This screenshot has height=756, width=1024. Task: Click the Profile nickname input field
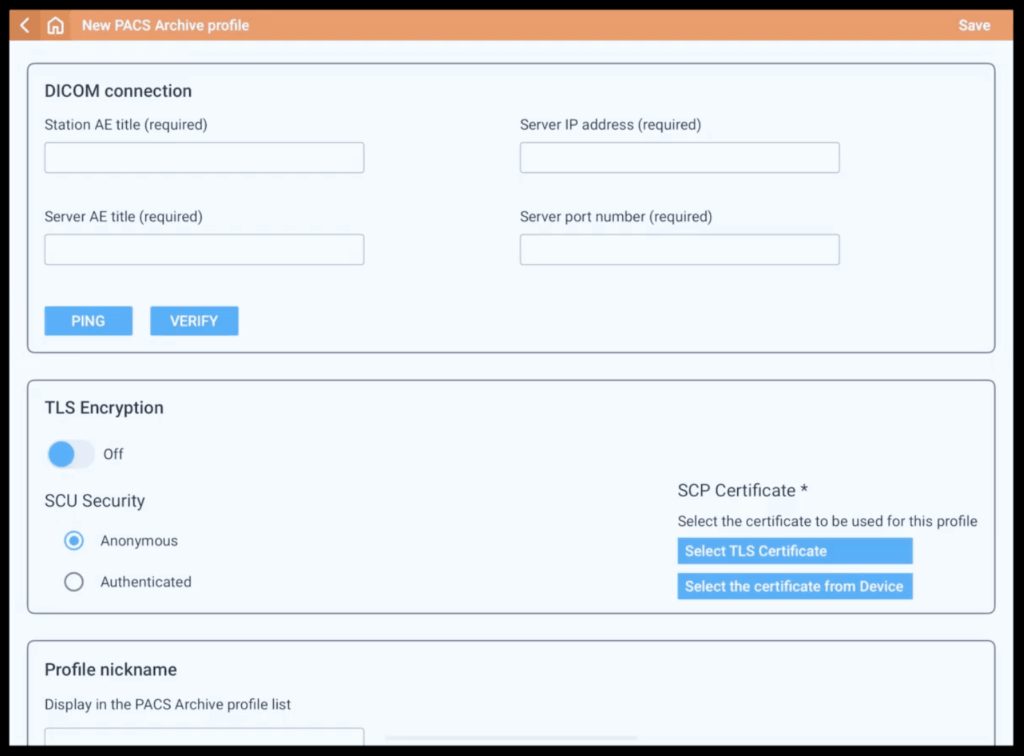point(204,740)
